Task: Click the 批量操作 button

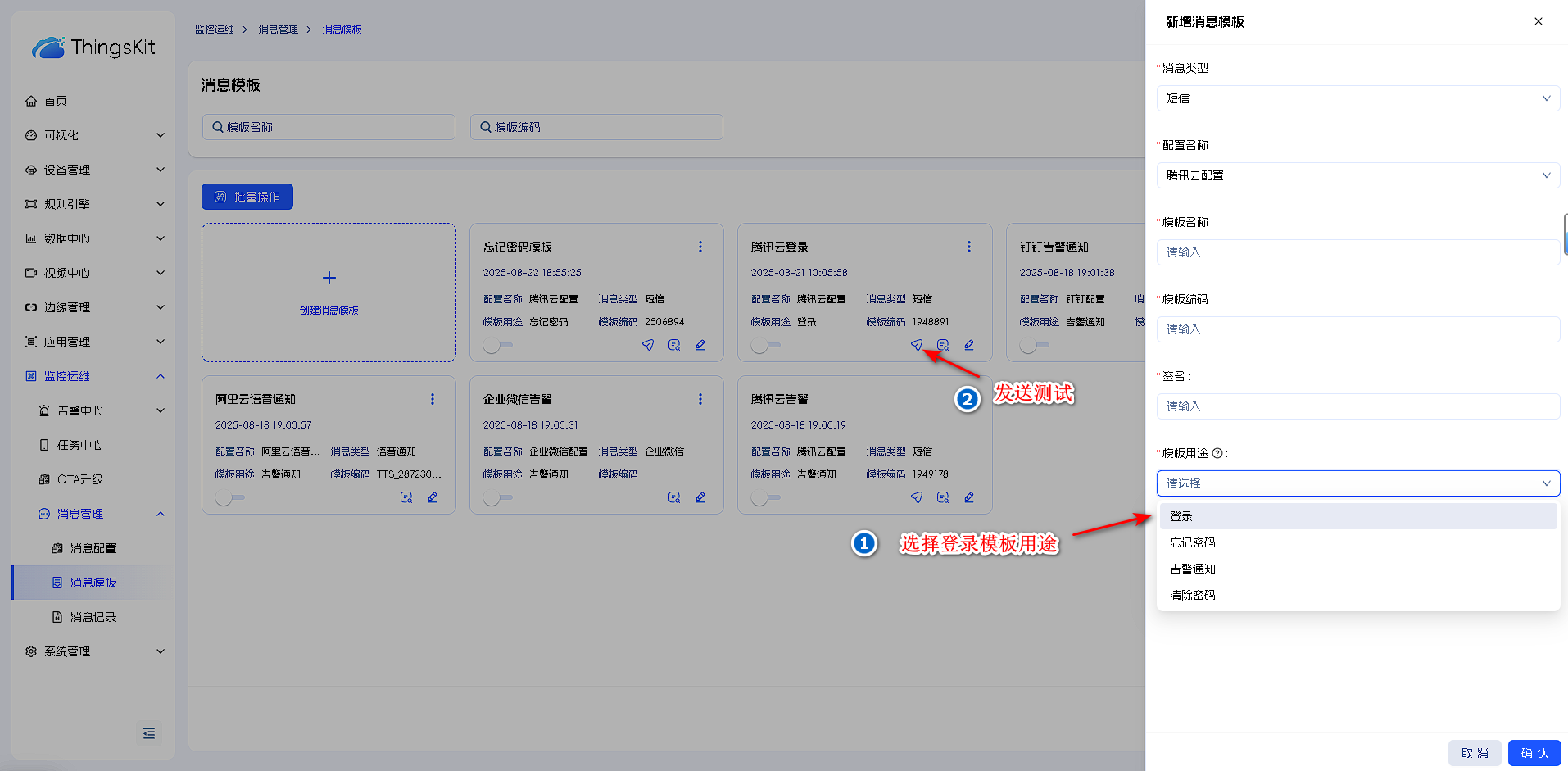Action: [x=247, y=197]
